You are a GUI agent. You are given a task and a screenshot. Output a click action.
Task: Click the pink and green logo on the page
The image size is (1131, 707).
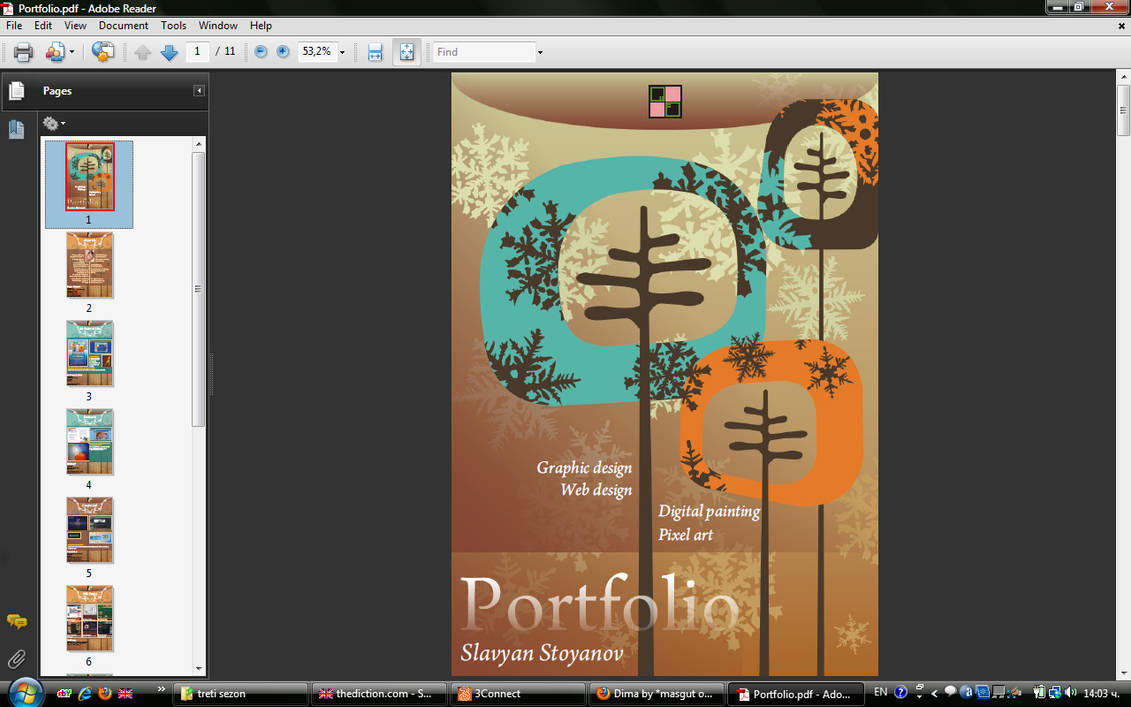point(665,102)
